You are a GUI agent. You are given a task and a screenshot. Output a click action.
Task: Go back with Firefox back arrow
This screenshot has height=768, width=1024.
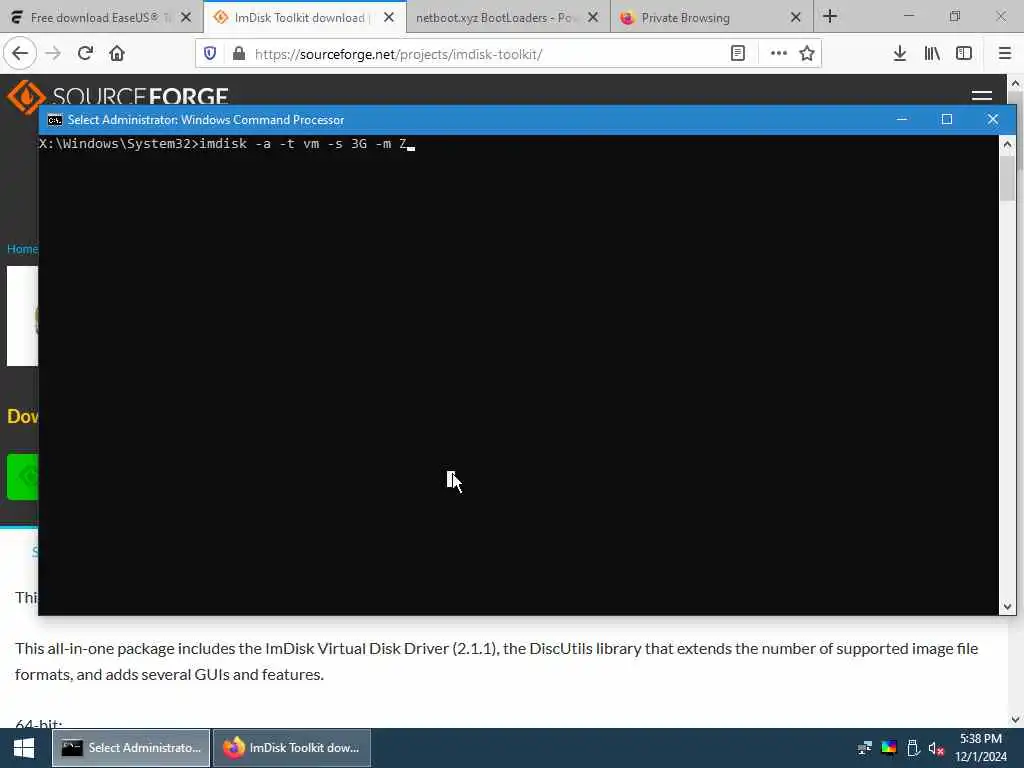[20, 54]
